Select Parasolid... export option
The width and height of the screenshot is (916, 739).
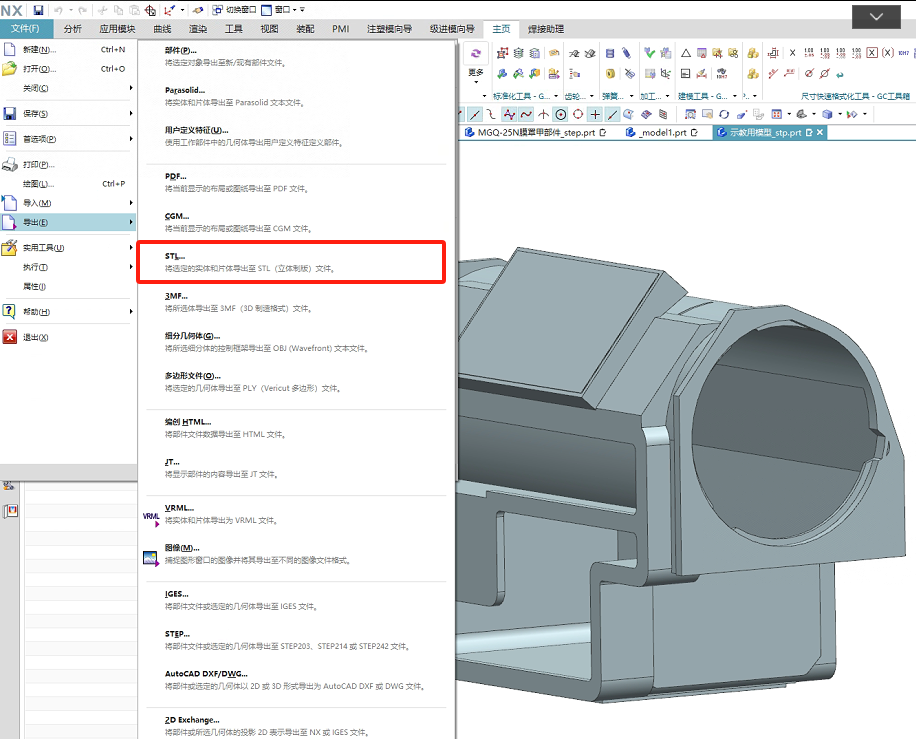[296, 96]
